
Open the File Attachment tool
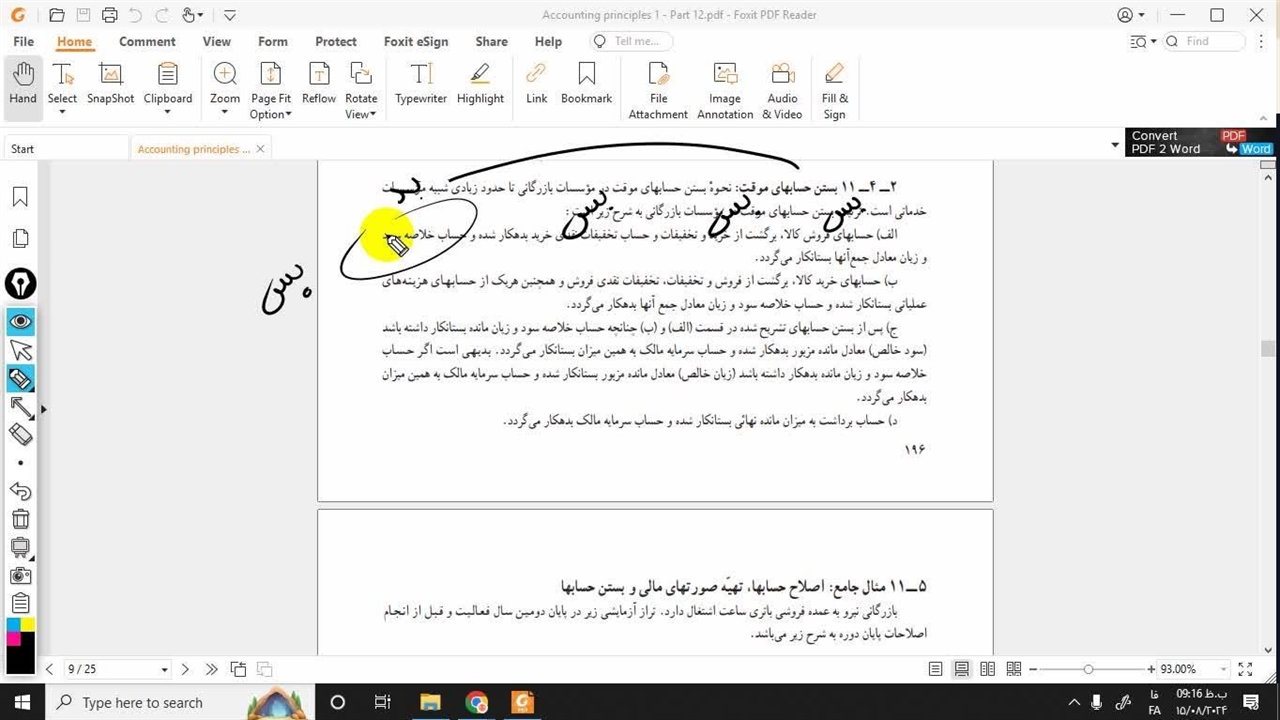tap(658, 90)
